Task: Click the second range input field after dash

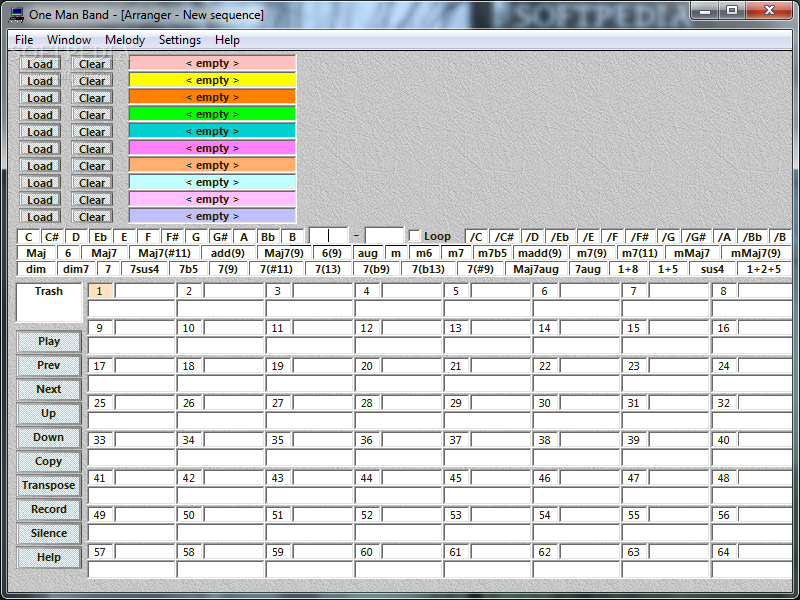Action: coord(384,236)
